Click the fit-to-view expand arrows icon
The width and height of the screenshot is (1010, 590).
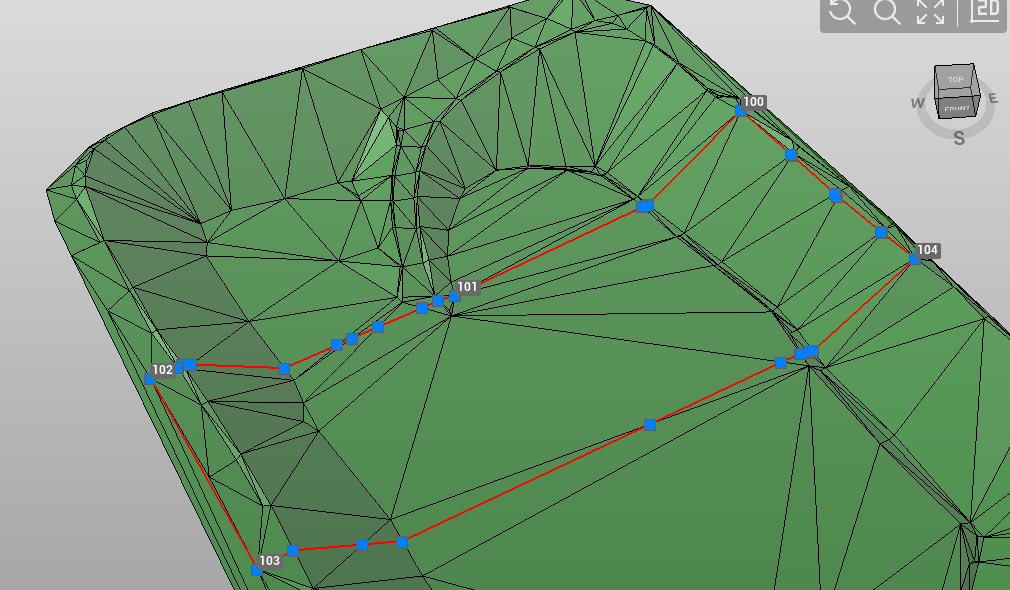pyautogui.click(x=930, y=14)
